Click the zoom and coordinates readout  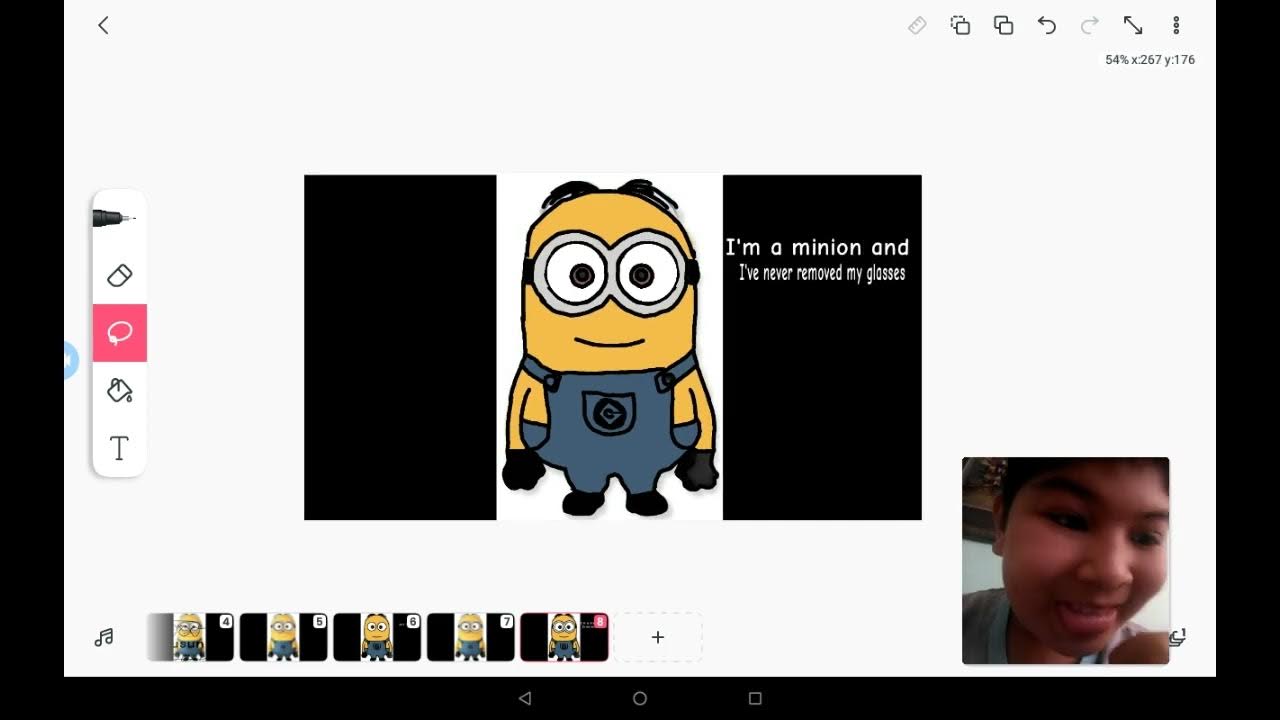coord(1150,60)
